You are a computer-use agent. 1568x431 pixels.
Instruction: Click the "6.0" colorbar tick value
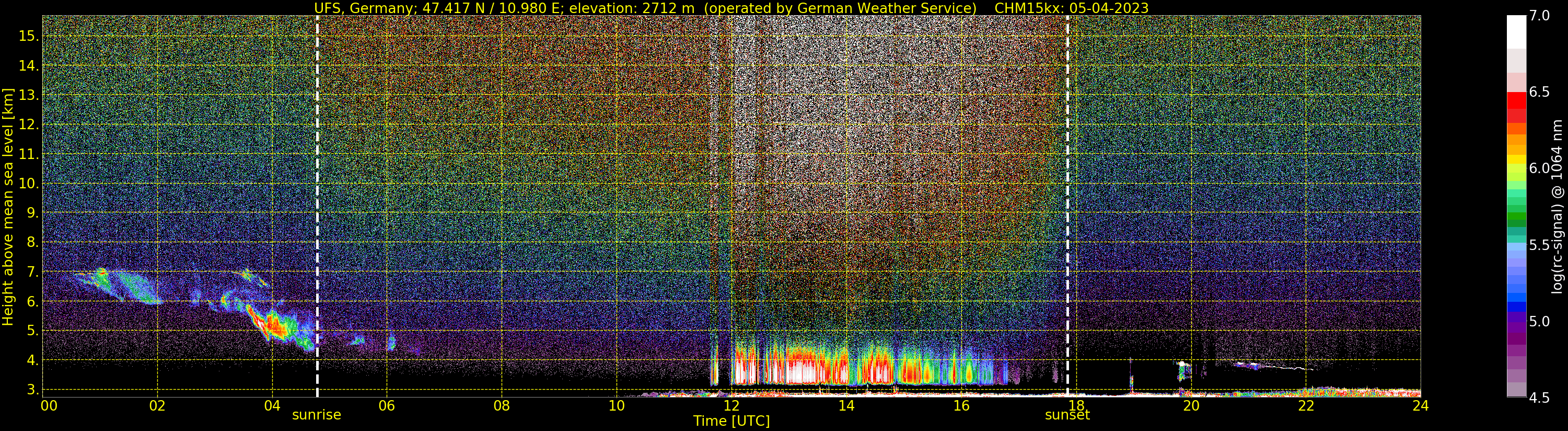pos(1539,168)
